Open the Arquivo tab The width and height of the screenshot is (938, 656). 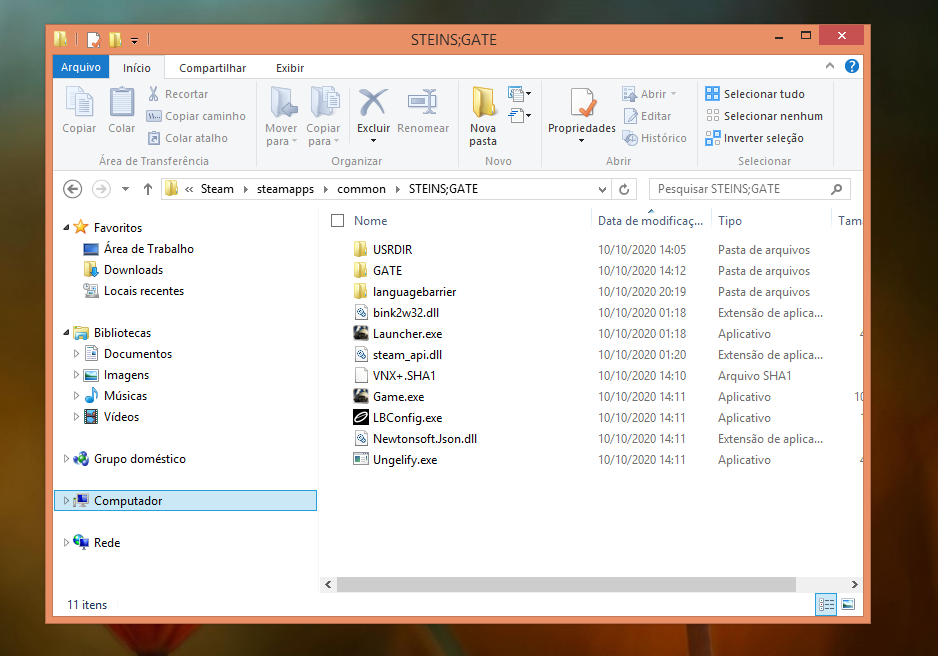[x=81, y=67]
